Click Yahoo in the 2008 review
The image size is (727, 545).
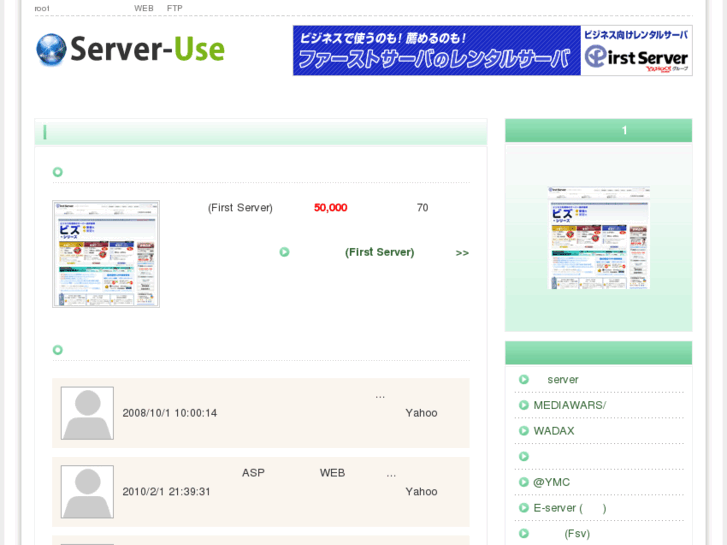421,413
